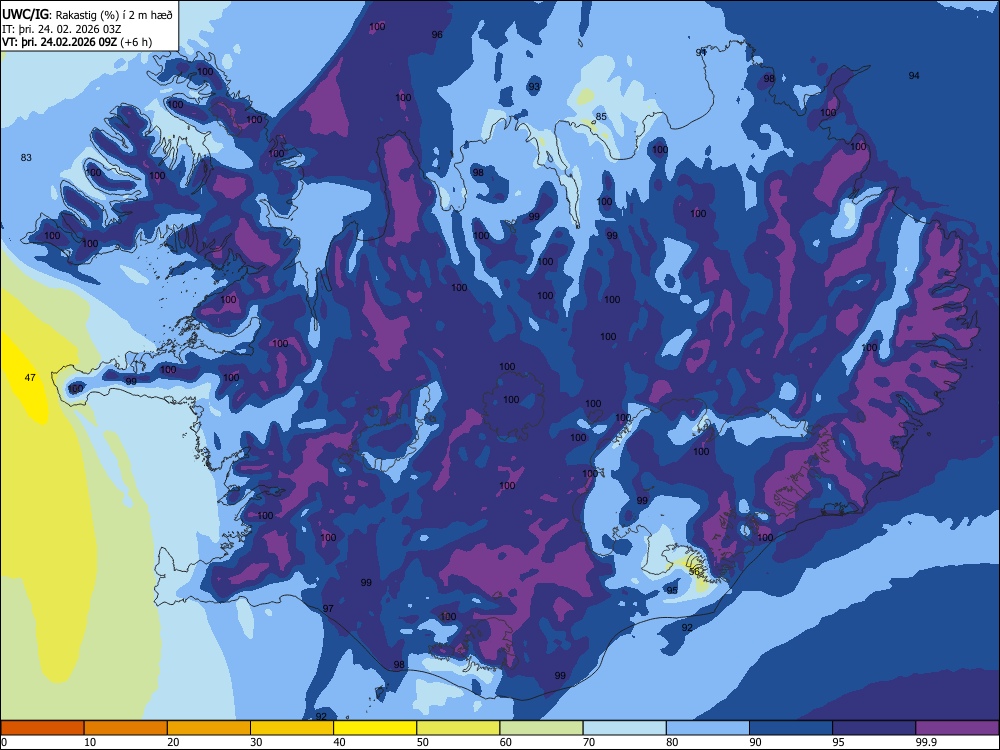
Task: Click the '85' value in the northern light patch
Action: coord(601,117)
